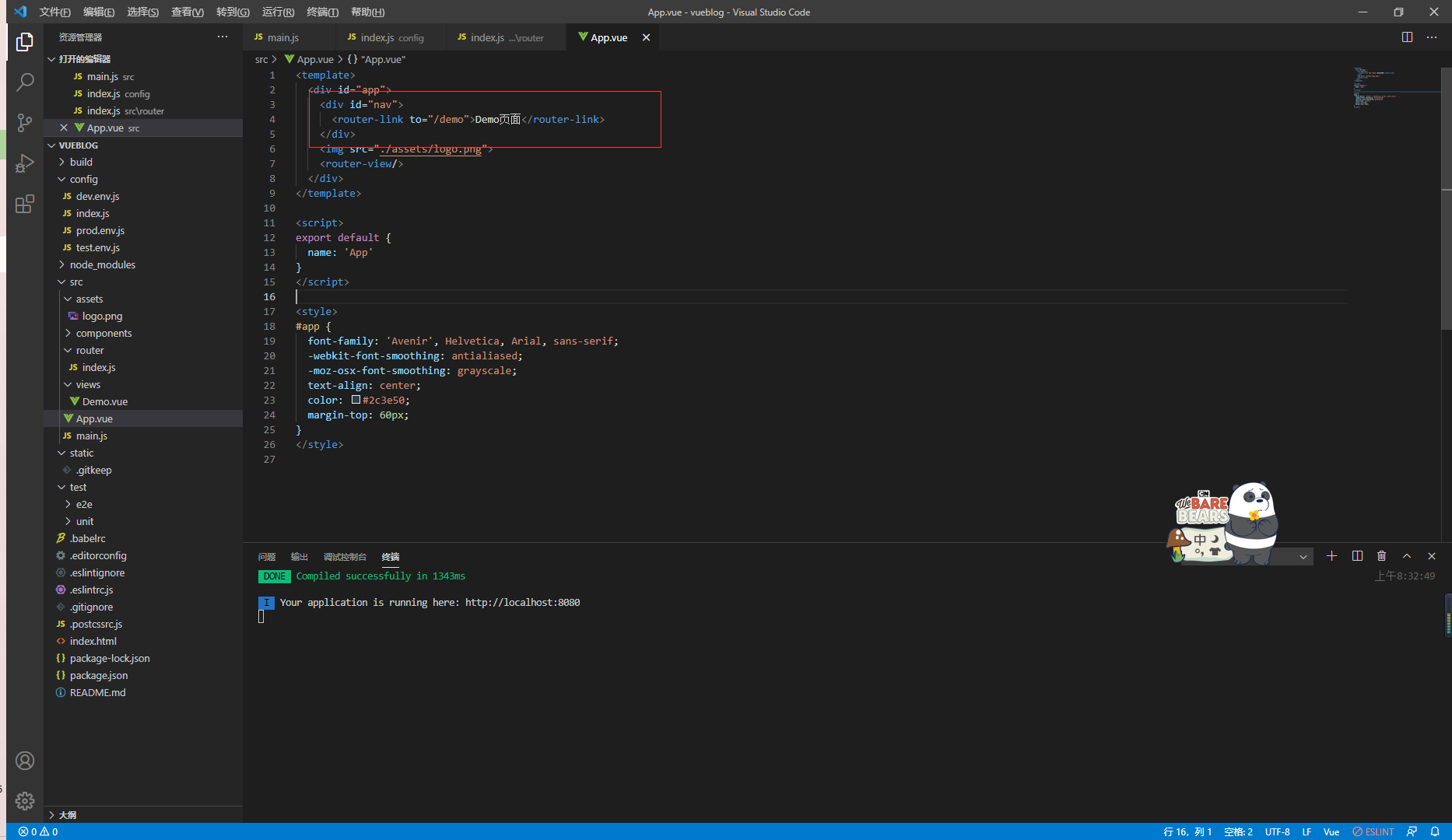Click the LF end-of-line selector
Screen dimensions: 1452x840
tap(1306, 831)
